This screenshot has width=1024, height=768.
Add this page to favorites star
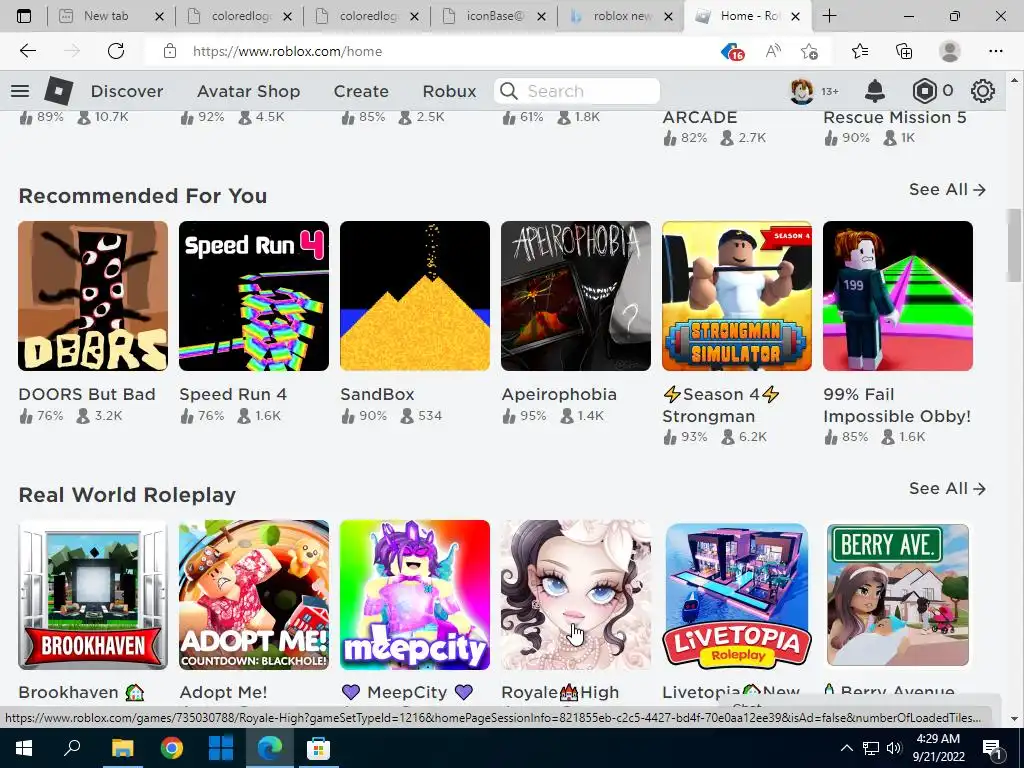tap(810, 51)
